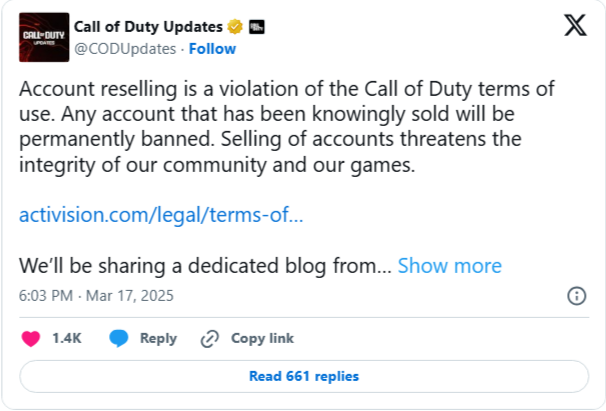The width and height of the screenshot is (606, 411).
Task: Open the Call of Duty Updates display name
Action: click(148, 27)
